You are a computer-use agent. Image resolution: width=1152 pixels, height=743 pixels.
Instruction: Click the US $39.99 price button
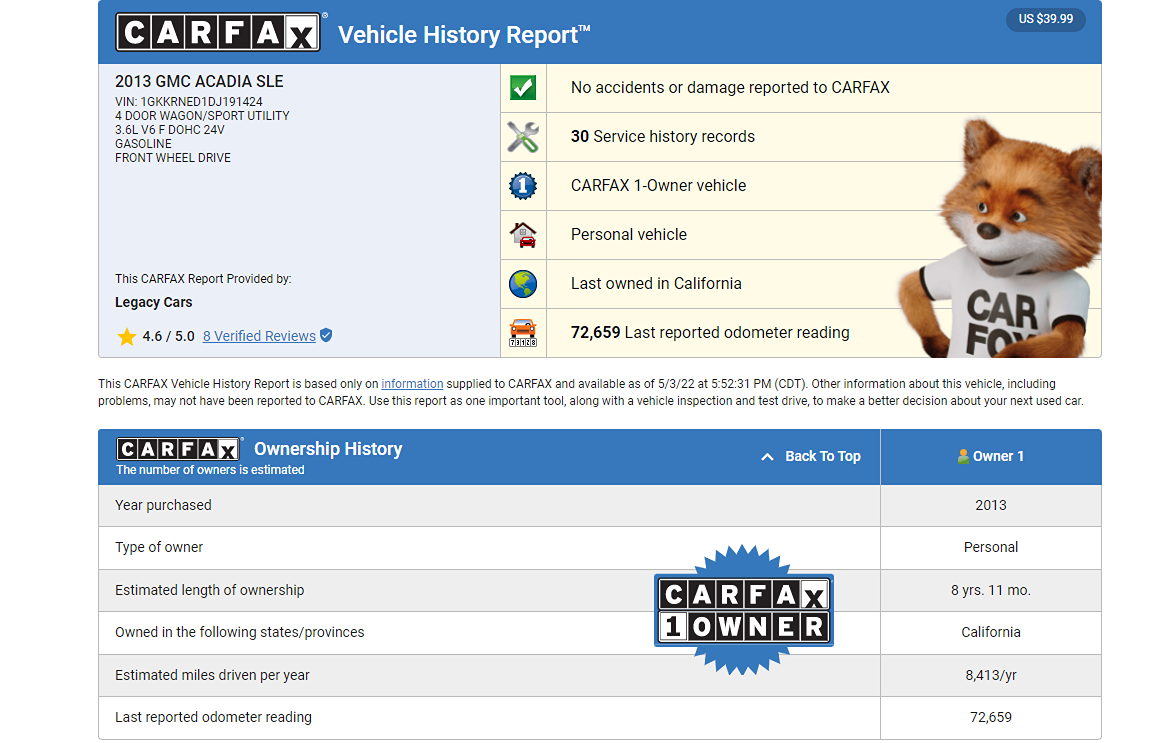[1045, 20]
